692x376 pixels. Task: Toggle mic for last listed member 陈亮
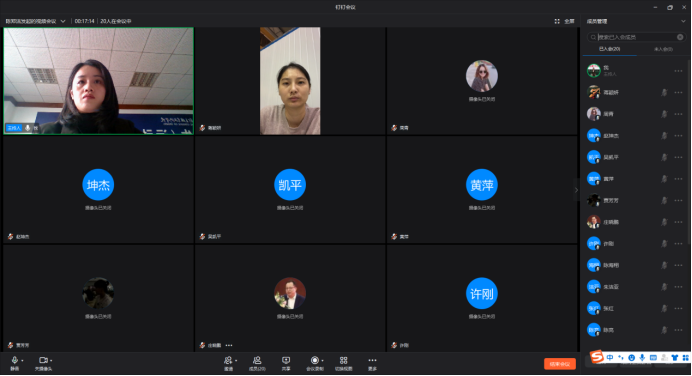pos(664,330)
